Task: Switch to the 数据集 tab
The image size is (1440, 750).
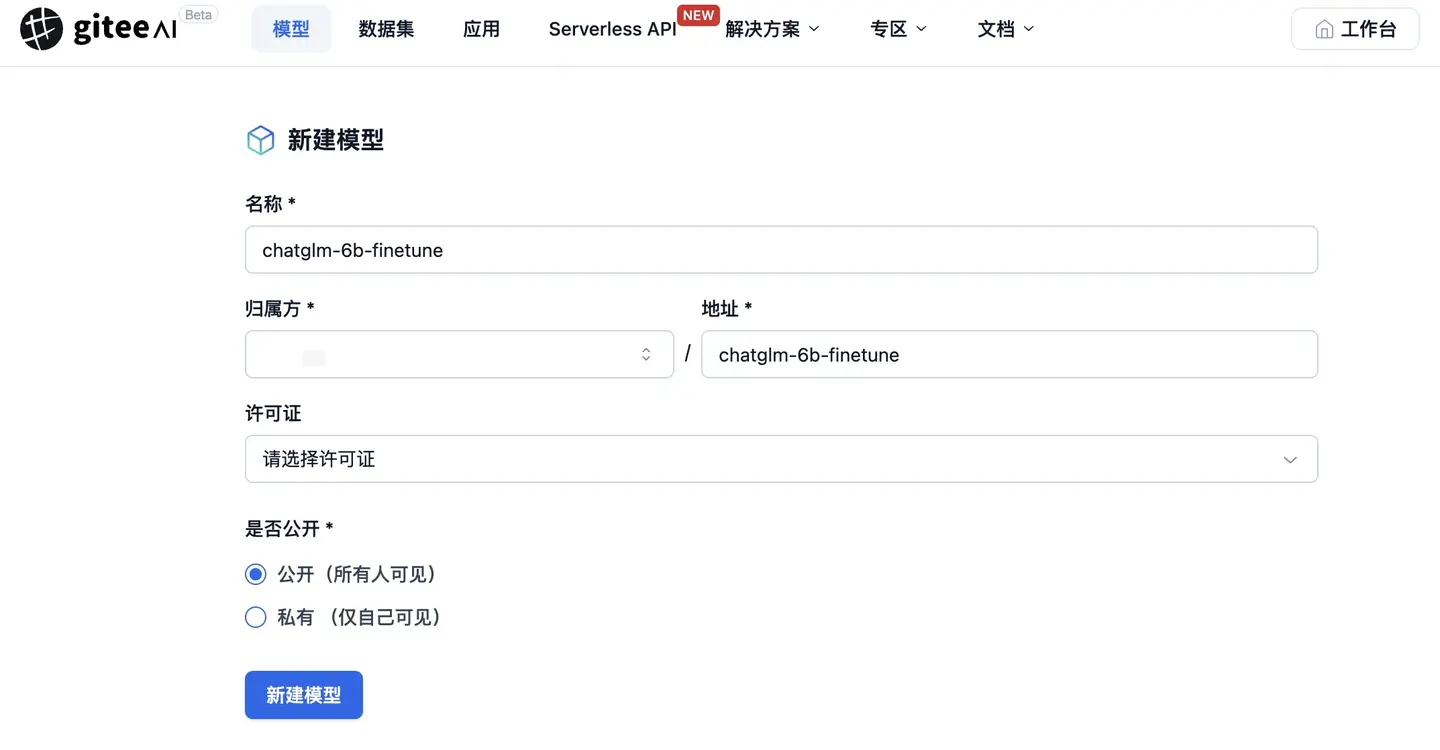Action: [x=386, y=29]
